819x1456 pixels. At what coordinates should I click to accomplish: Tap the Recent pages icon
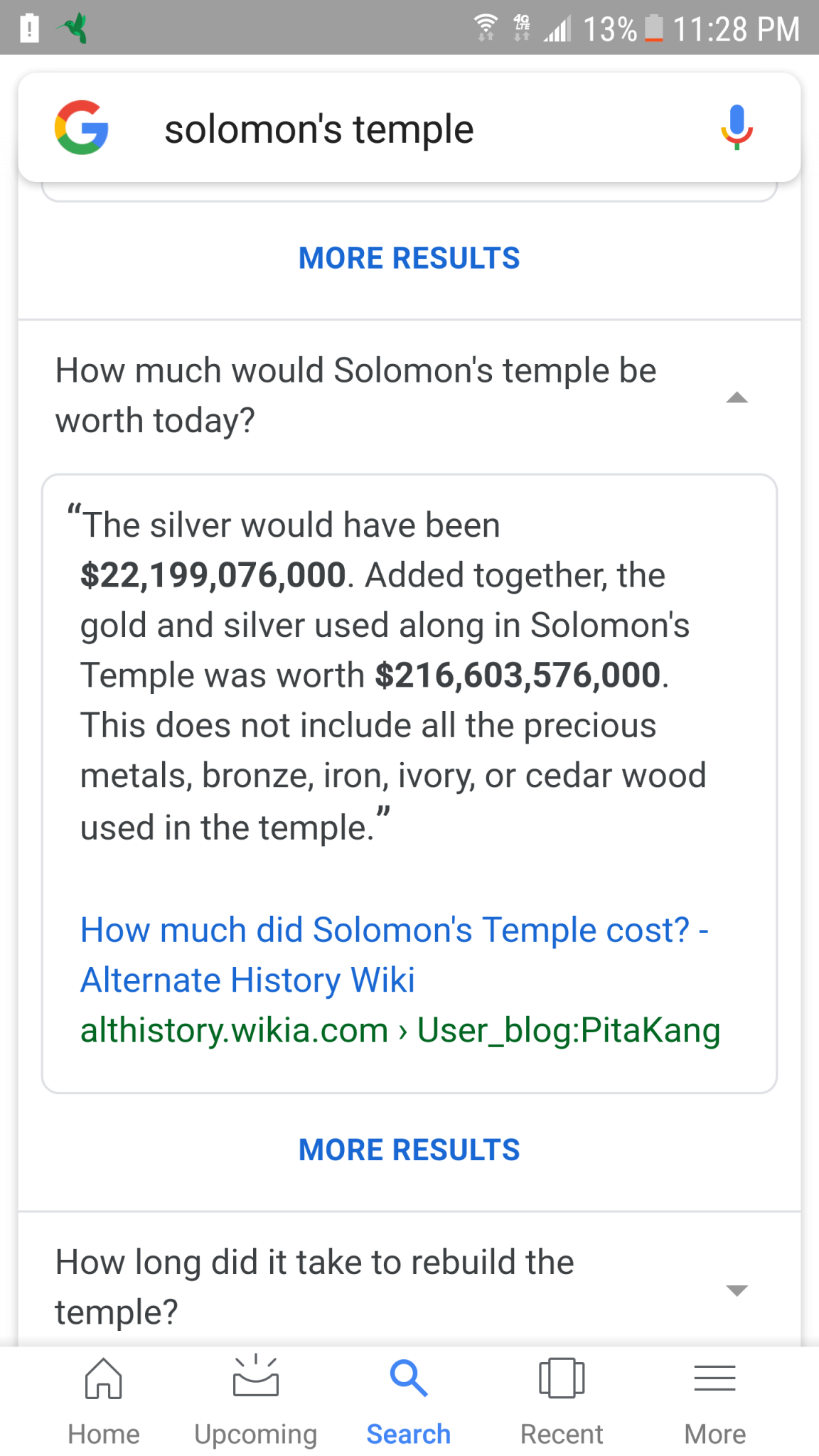point(562,1378)
